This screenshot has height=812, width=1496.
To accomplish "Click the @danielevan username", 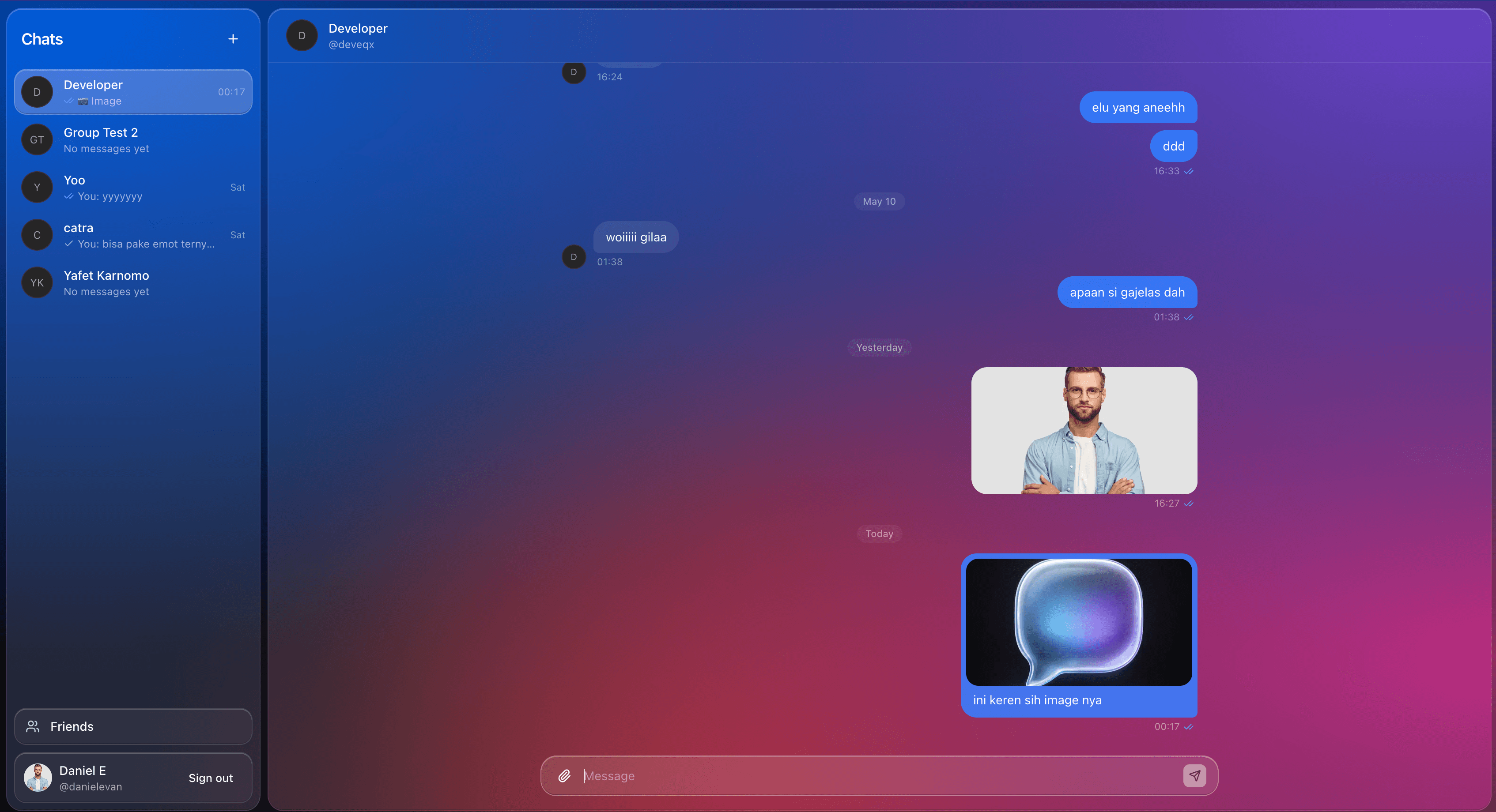I will coord(91,787).
